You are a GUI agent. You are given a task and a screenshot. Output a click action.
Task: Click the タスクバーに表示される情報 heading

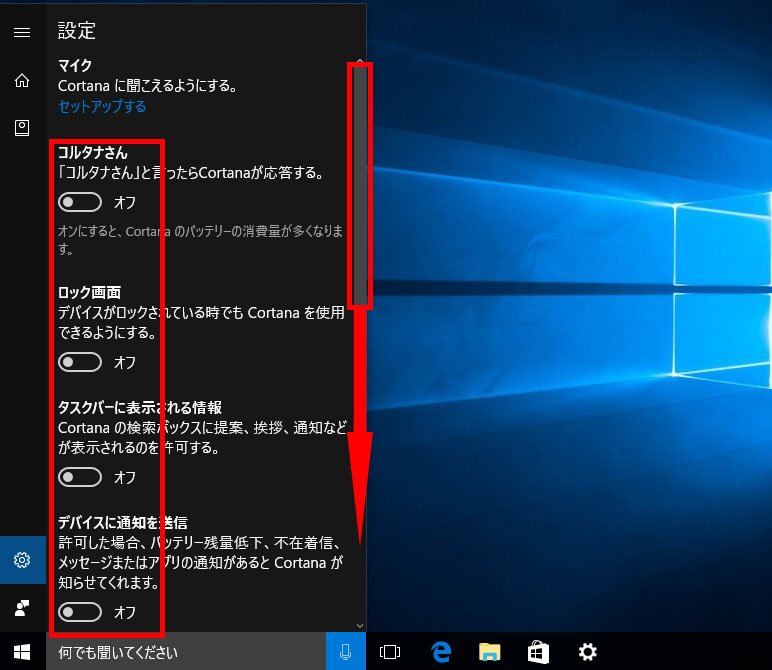[x=140, y=407]
